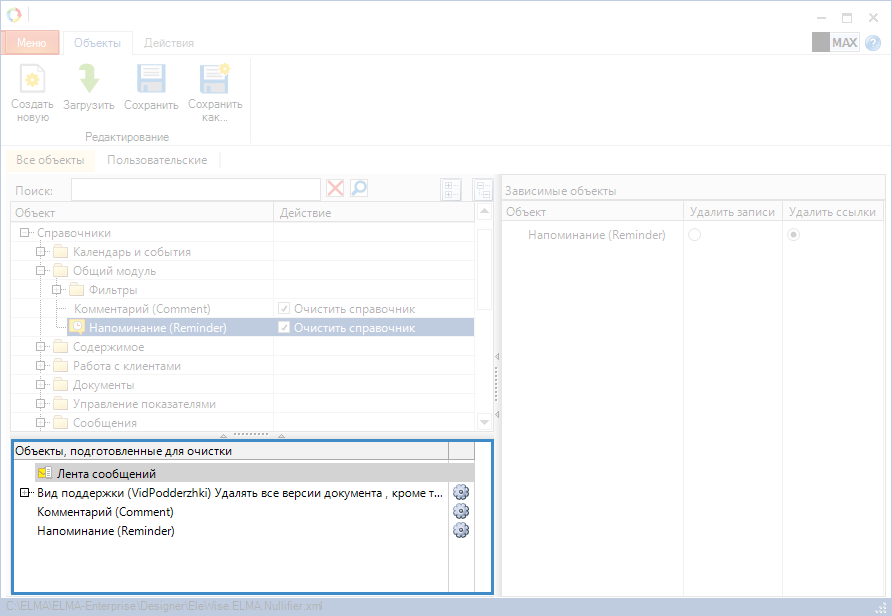Click gear icon for Комментарий (Comment) row
Viewport: 892px width, 616px height.
pyautogui.click(x=461, y=511)
